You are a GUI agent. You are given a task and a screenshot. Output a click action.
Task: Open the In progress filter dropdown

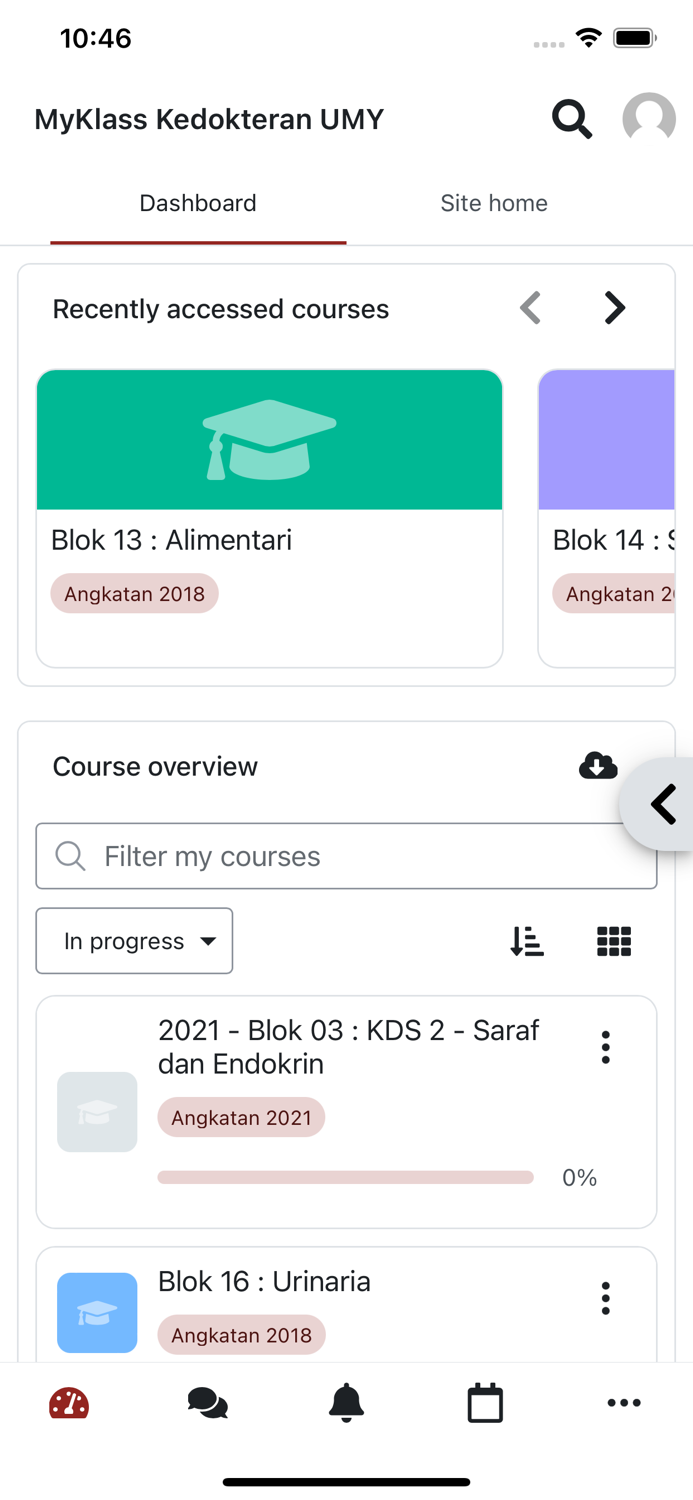point(134,940)
